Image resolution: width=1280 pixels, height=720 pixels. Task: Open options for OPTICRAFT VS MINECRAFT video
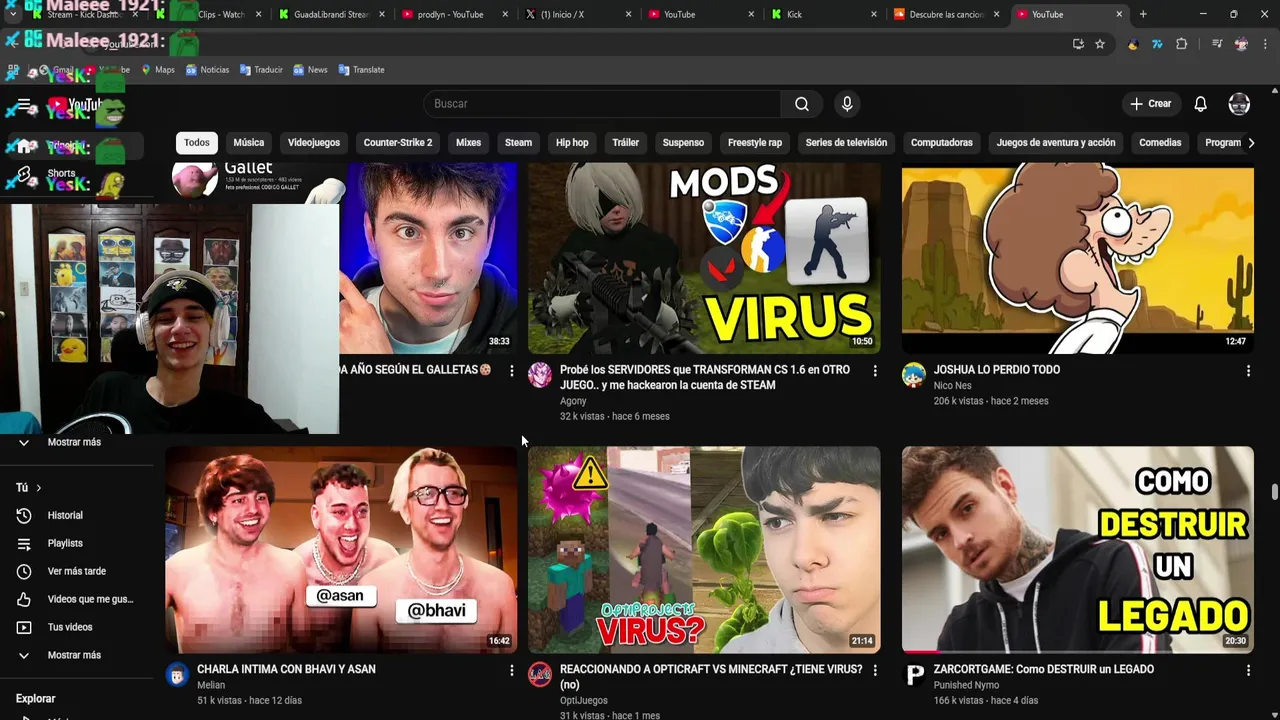click(x=875, y=670)
